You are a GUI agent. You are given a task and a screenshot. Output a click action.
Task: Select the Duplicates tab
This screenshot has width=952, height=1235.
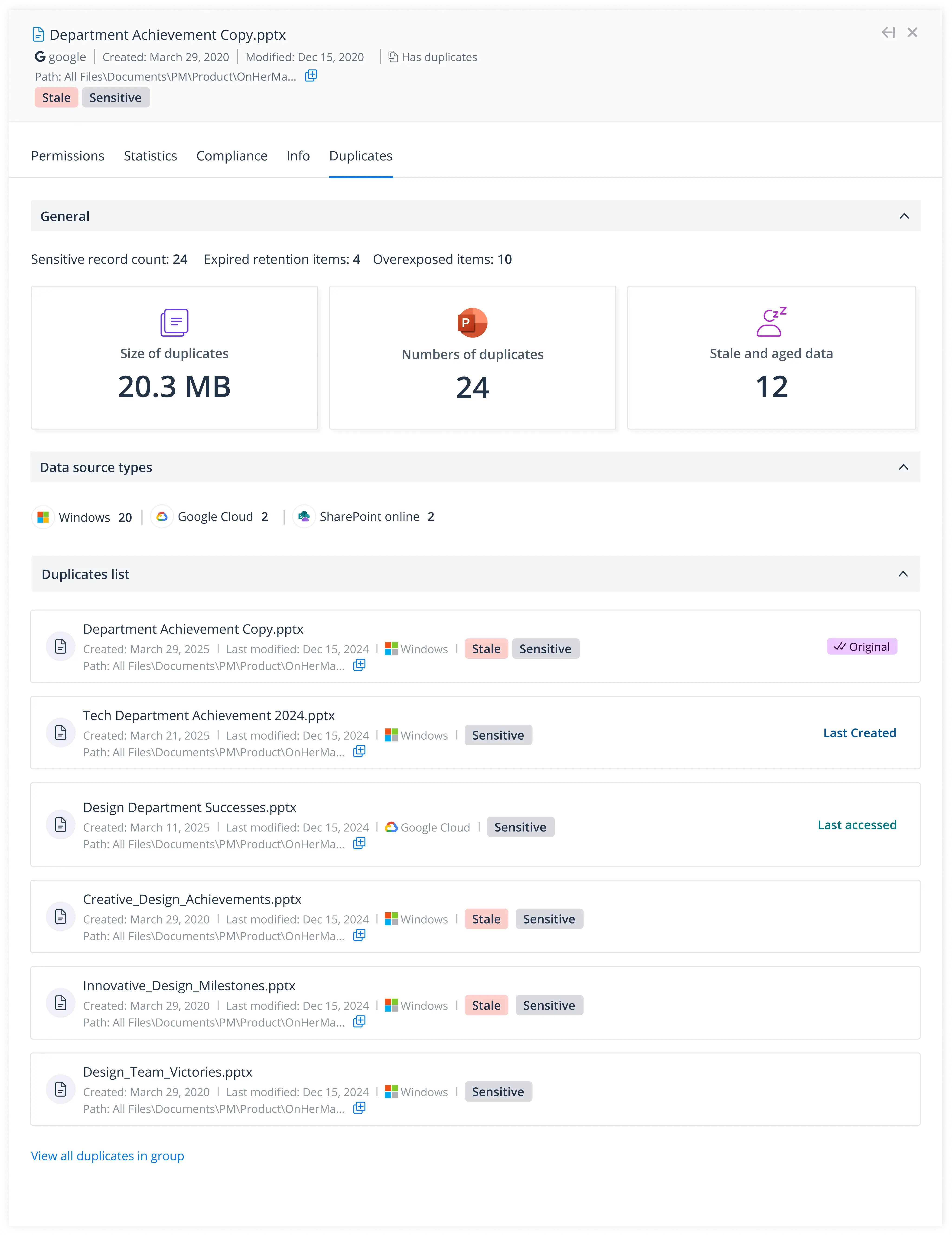coord(361,156)
